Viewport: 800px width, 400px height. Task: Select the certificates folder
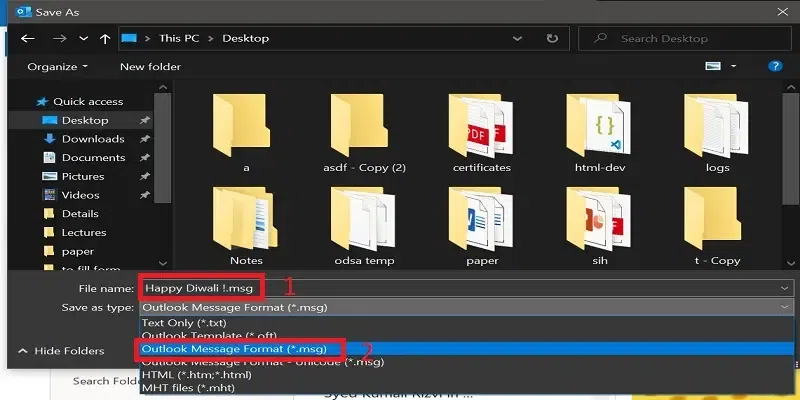click(482, 134)
